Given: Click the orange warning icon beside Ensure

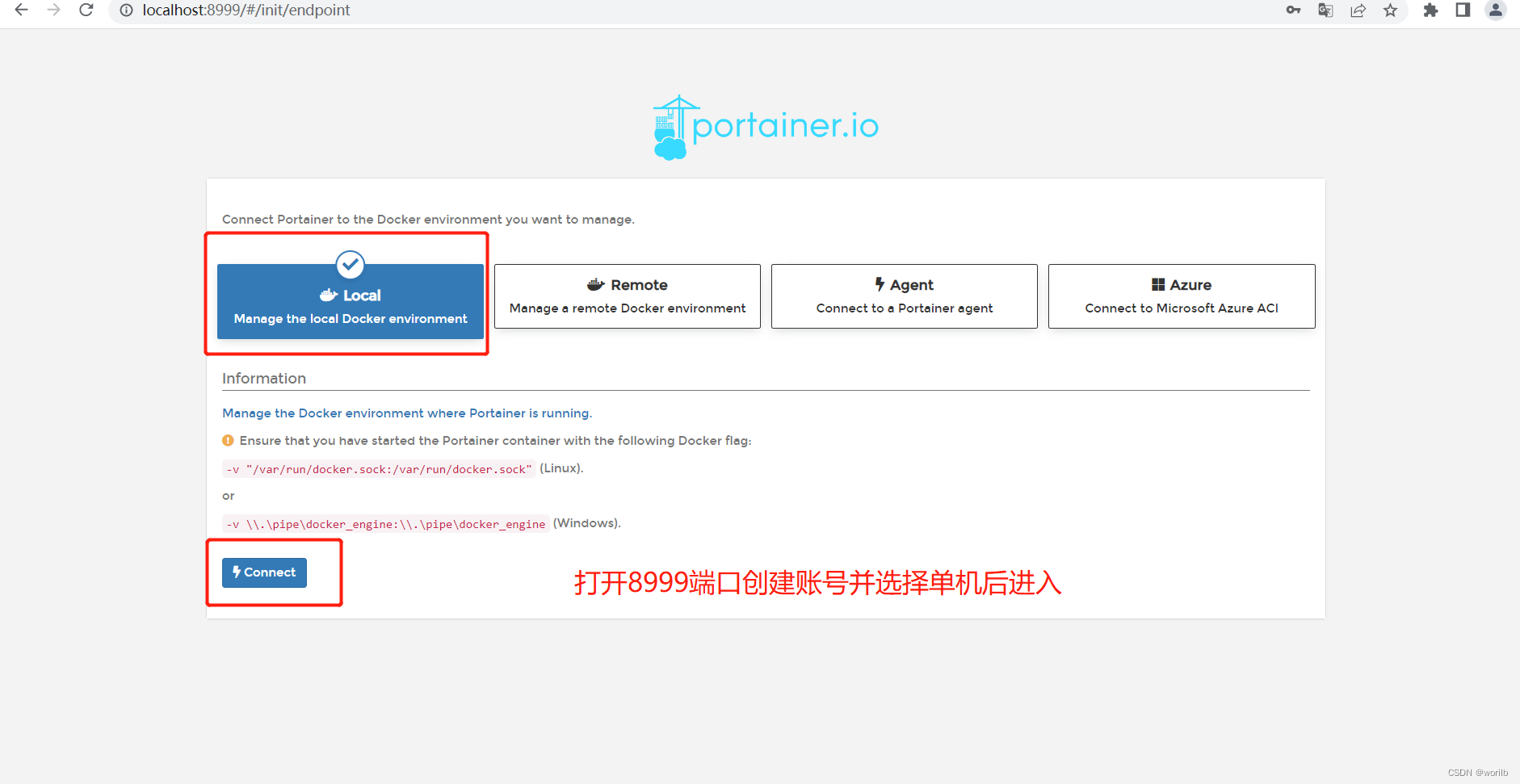Looking at the screenshot, I should (228, 441).
